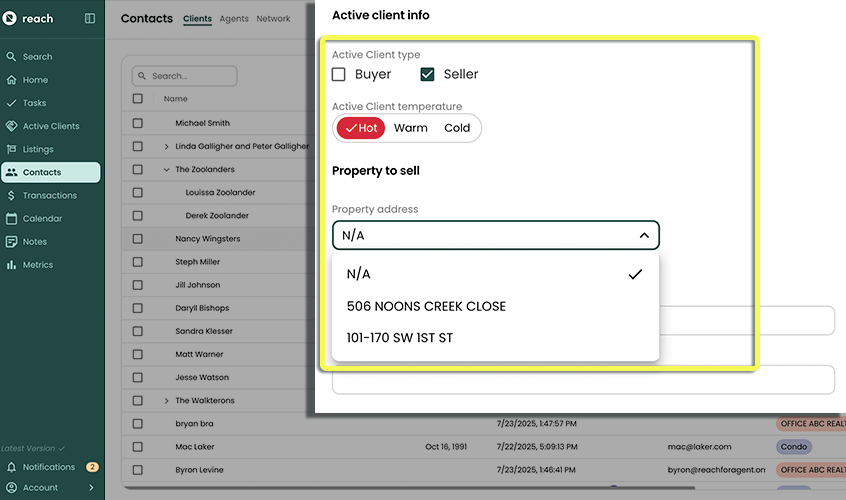
Task: Set client temperature to Warm
Action: click(410, 128)
